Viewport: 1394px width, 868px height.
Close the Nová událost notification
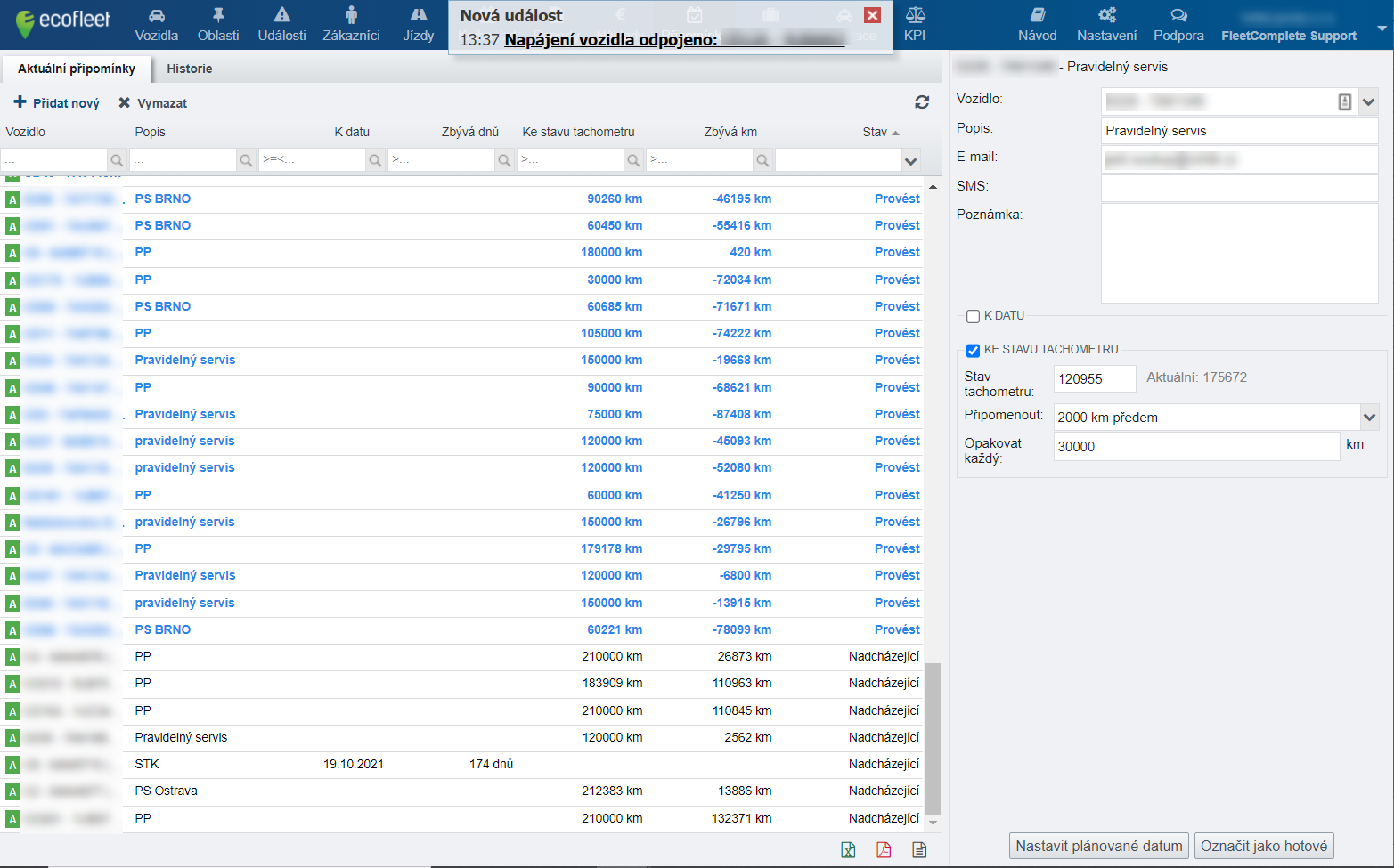(873, 15)
